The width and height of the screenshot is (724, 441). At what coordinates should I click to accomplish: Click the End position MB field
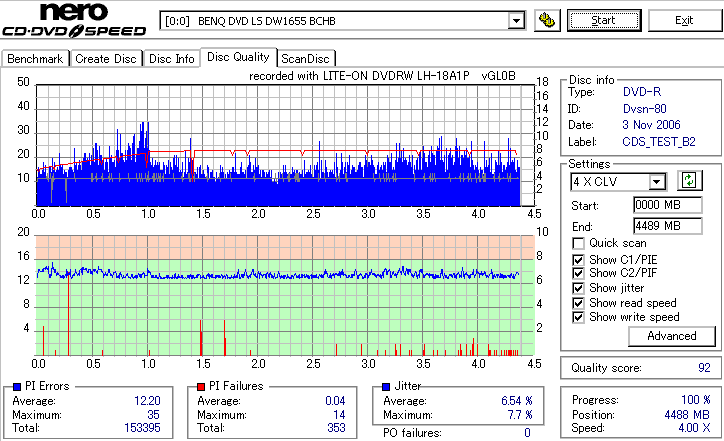click(668, 226)
